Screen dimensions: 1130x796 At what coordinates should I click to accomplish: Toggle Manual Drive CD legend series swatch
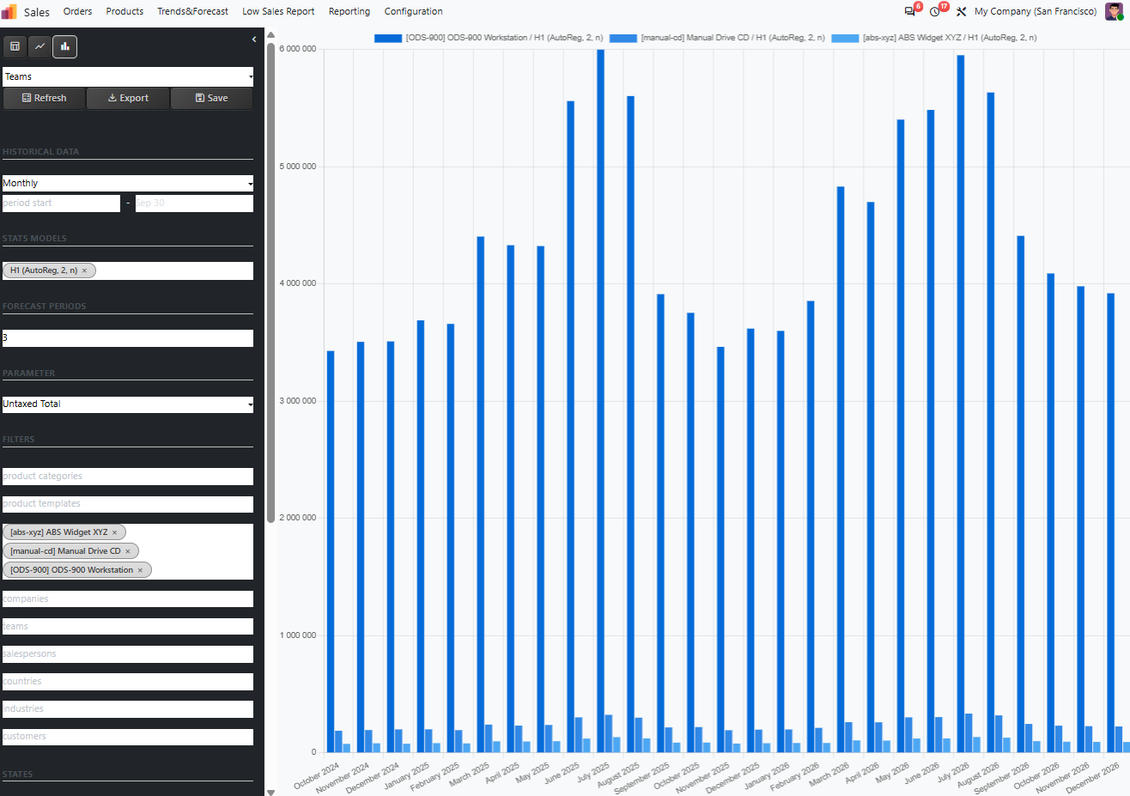click(x=623, y=37)
